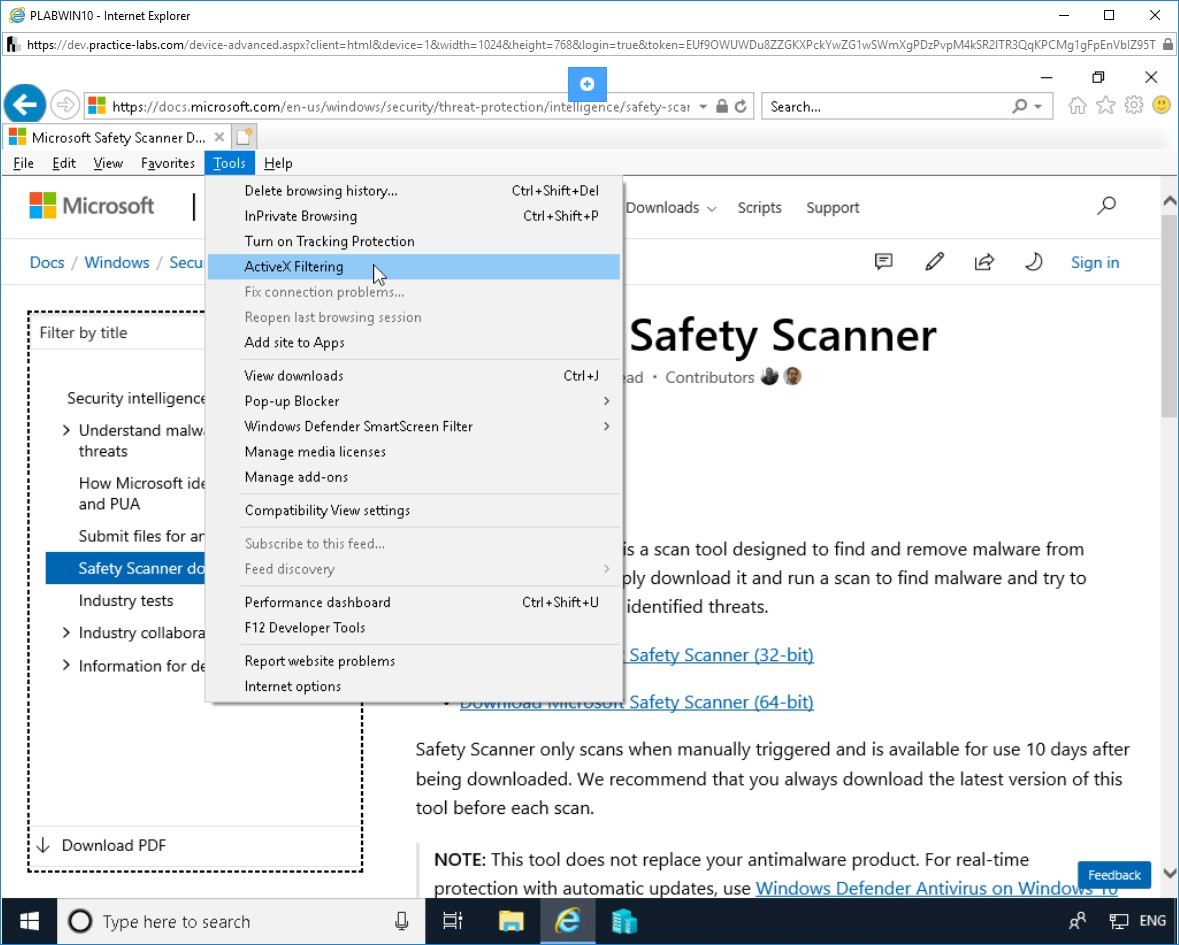Click the IE back arrow button
The width and height of the screenshot is (1179, 945).
point(25,104)
